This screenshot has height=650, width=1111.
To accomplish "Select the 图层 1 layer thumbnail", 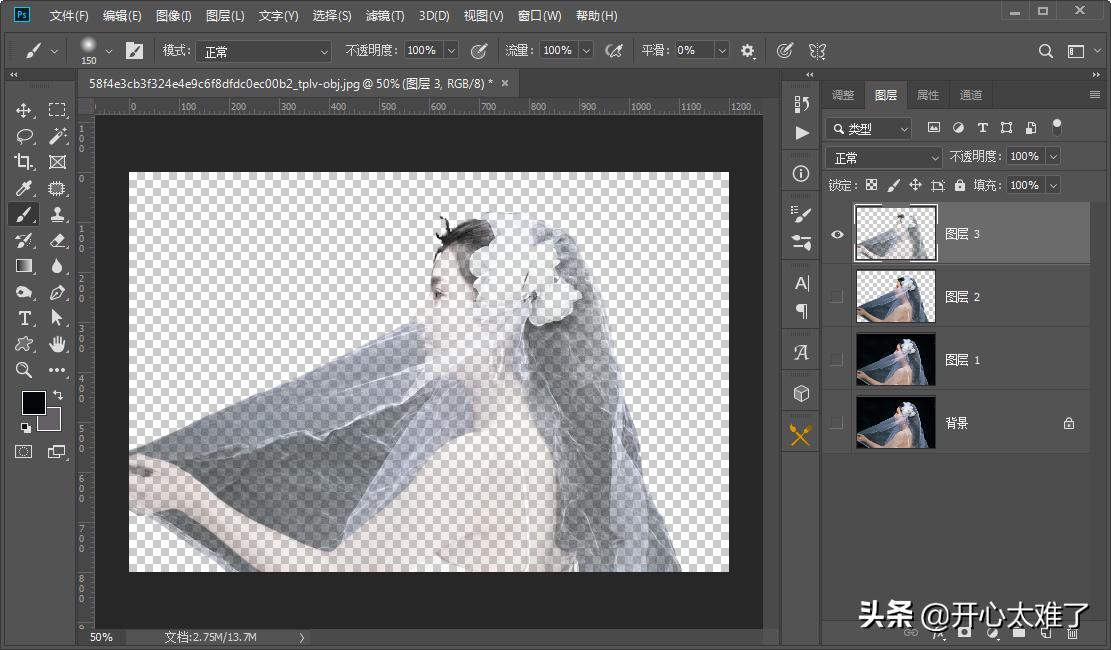I will [896, 359].
